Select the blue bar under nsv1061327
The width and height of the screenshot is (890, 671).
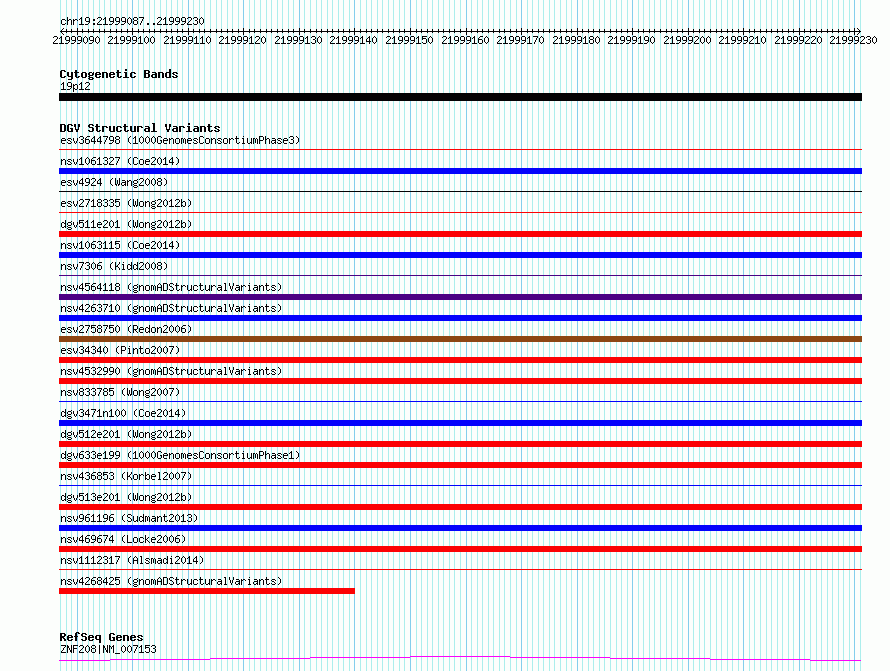(x=460, y=171)
